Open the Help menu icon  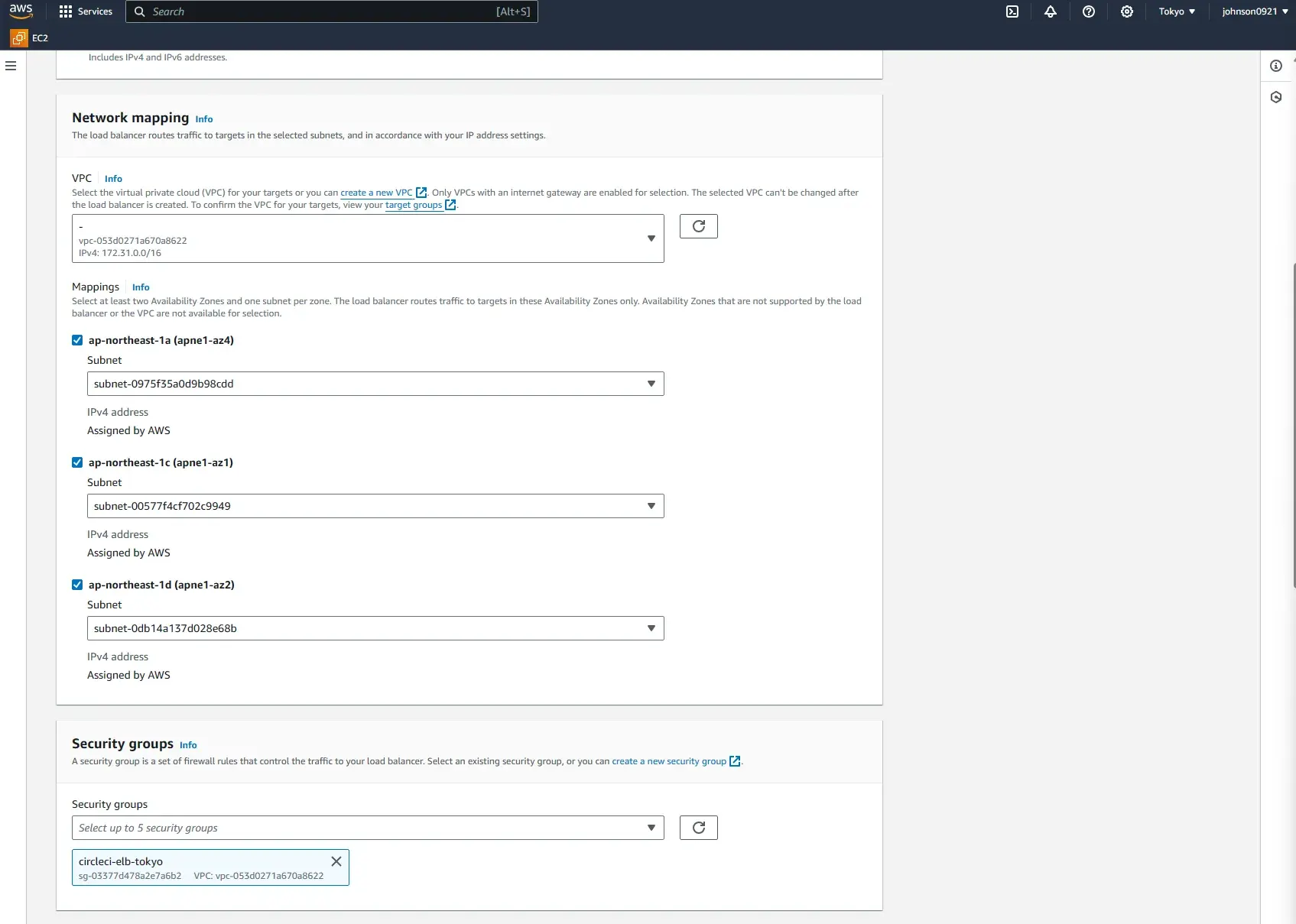(x=1088, y=11)
